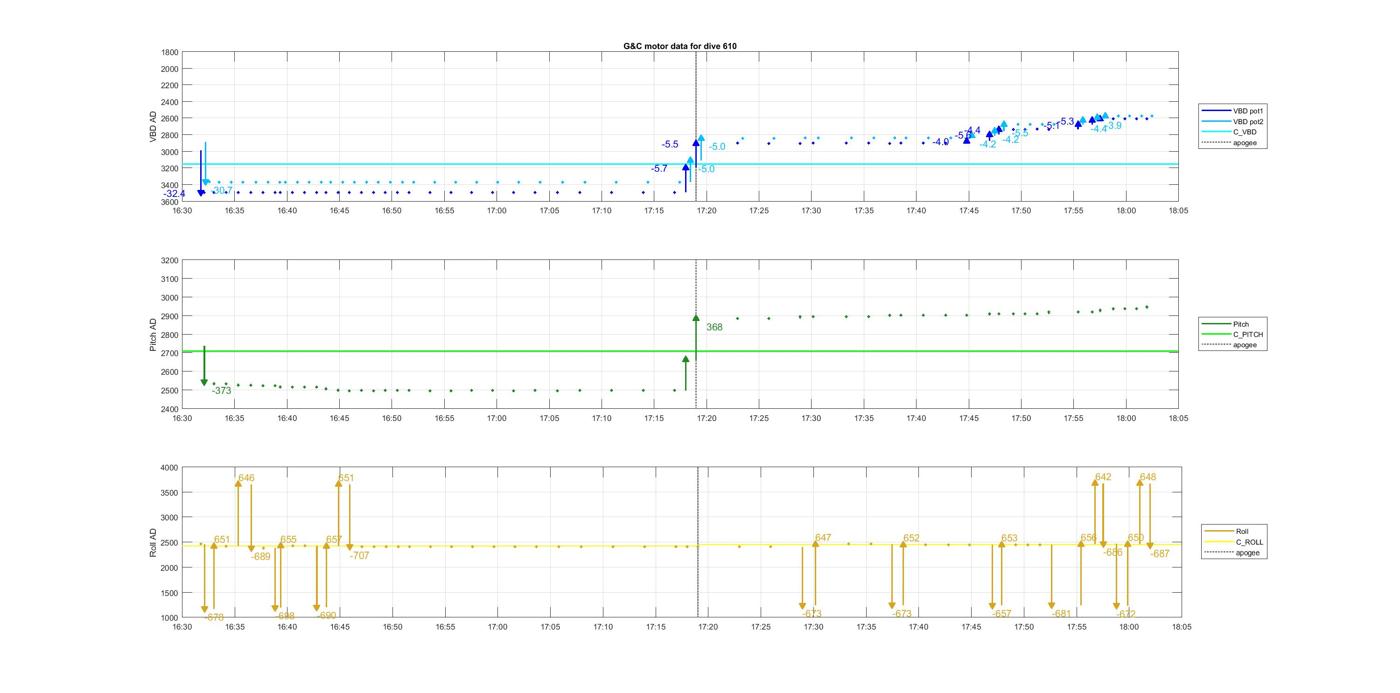Click the '-657' label in Roll plot
Viewport: 1400px width, 693px height.
point(1002,614)
